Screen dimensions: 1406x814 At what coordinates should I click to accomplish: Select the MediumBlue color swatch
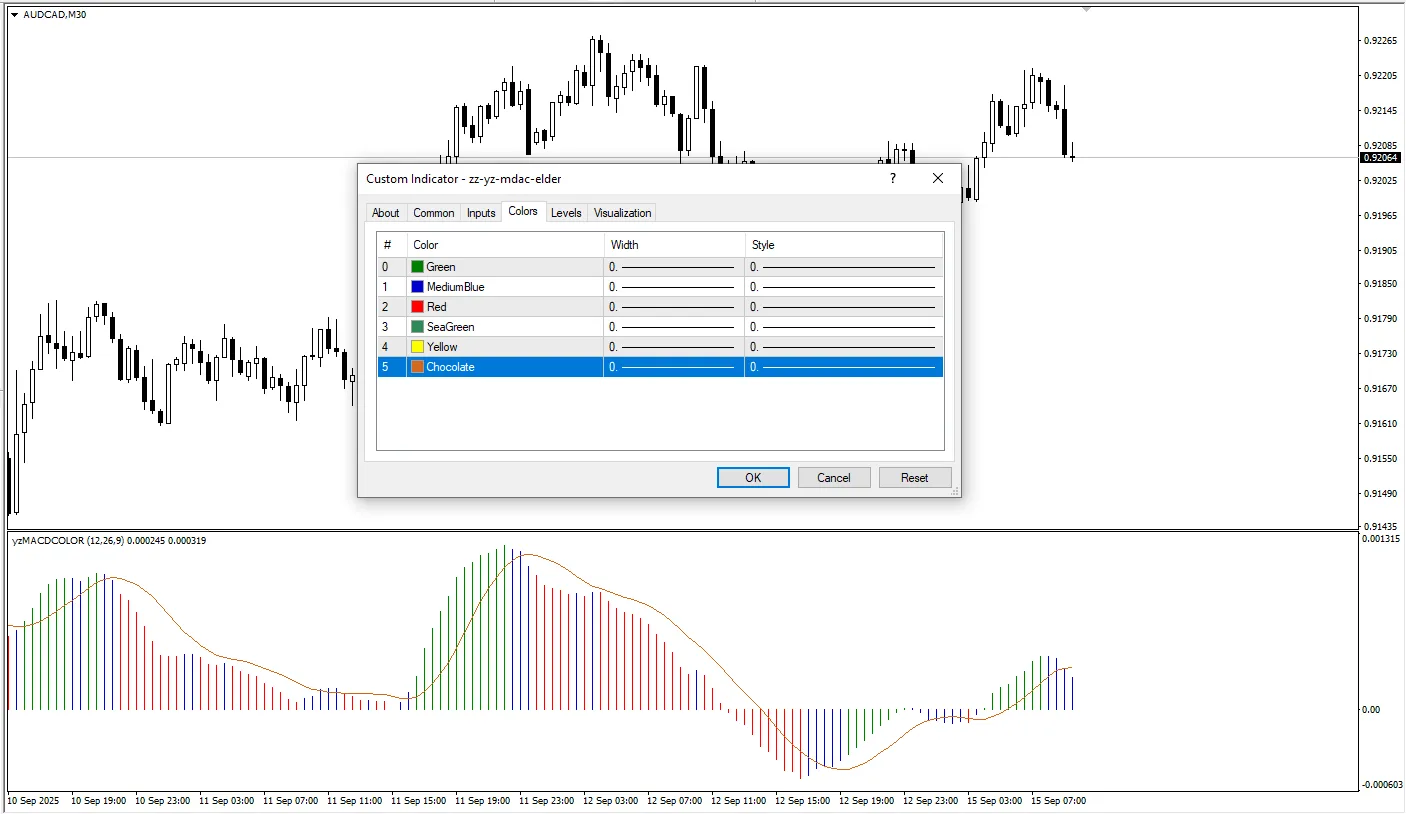point(417,287)
